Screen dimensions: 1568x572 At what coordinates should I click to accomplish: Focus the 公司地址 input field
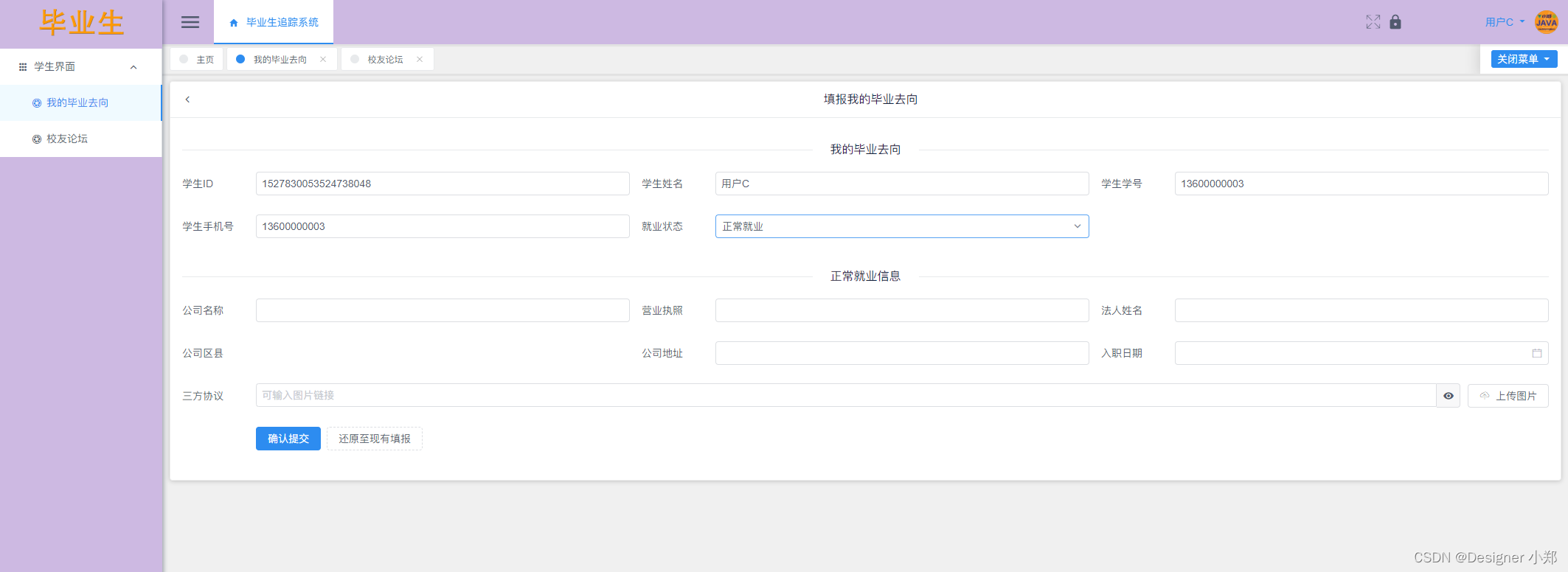click(901, 353)
